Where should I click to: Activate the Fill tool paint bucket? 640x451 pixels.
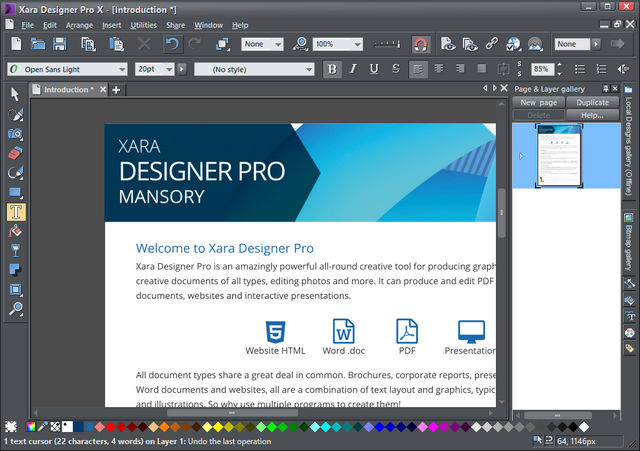click(15, 231)
